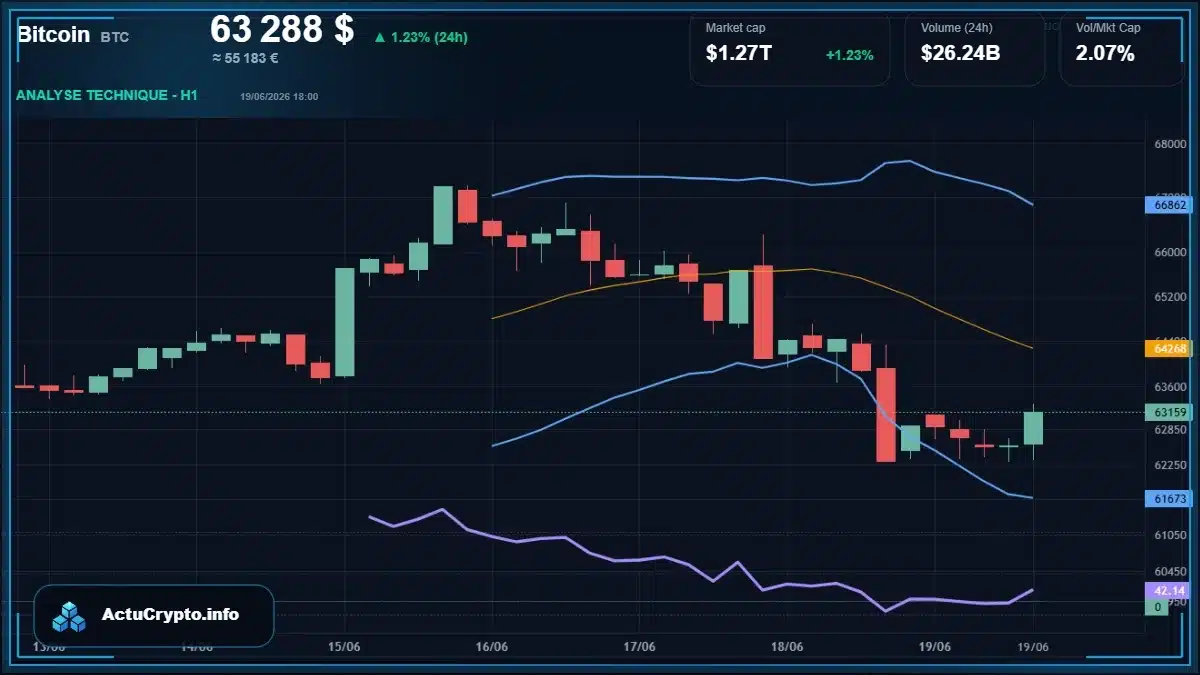Click the purple 42.14 RSI label
1200x675 pixels.
1169,590
